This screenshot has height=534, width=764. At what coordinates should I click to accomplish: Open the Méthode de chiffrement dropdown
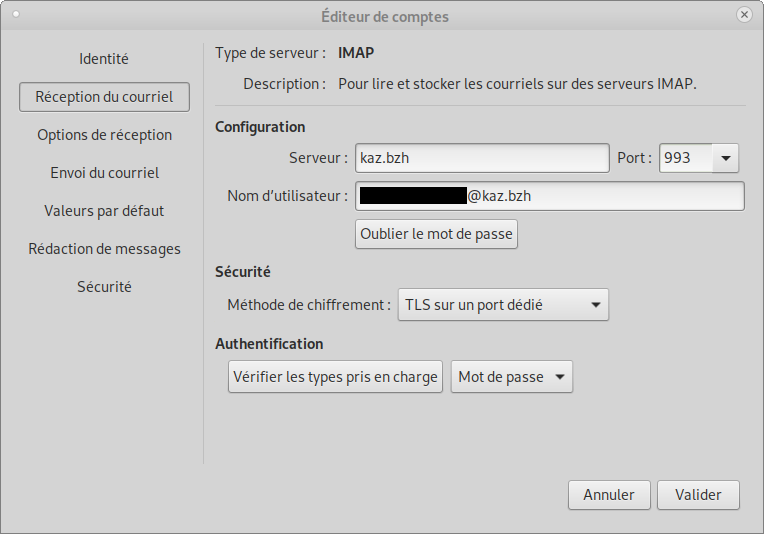pos(502,305)
